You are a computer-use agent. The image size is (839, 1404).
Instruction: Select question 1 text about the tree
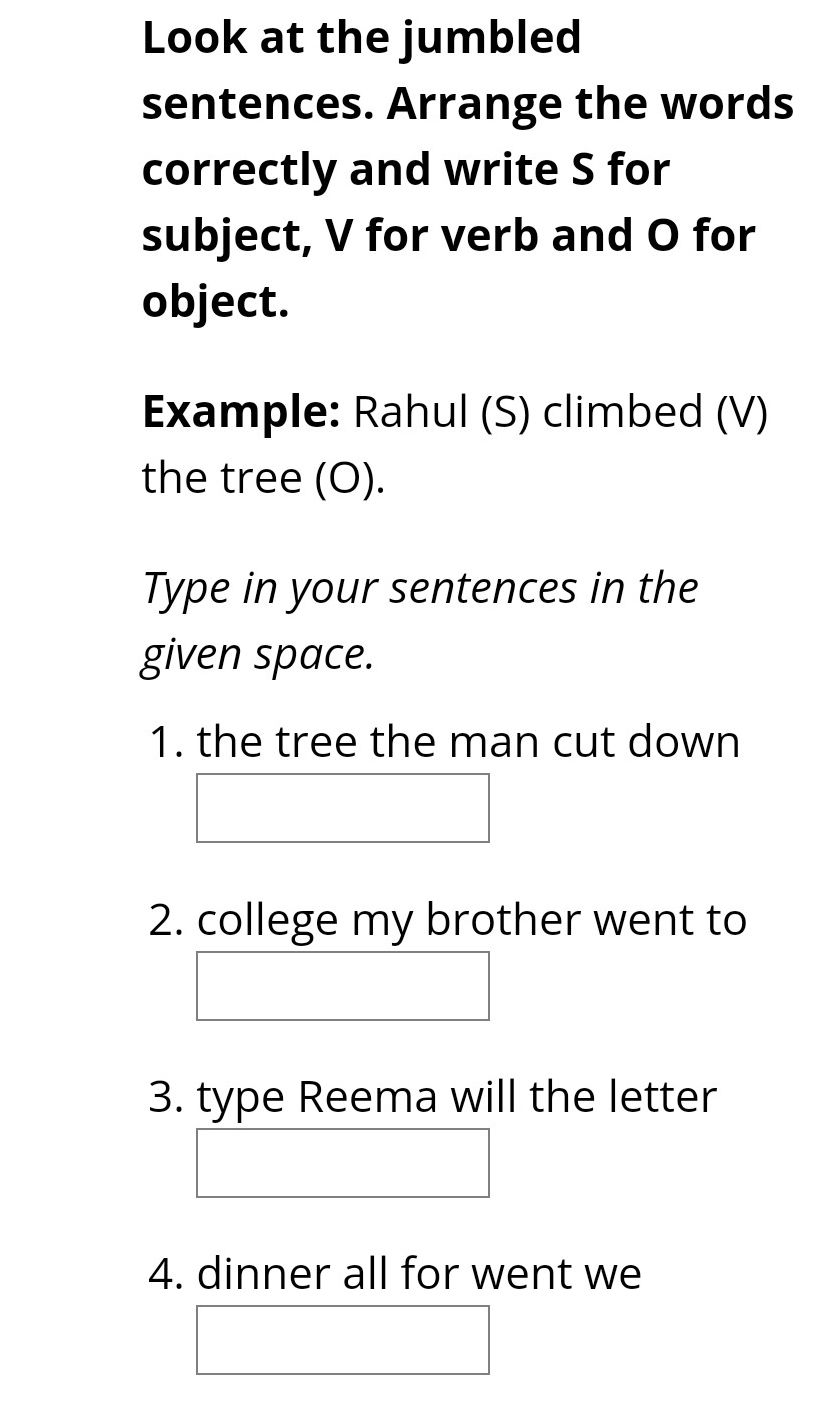point(468,740)
